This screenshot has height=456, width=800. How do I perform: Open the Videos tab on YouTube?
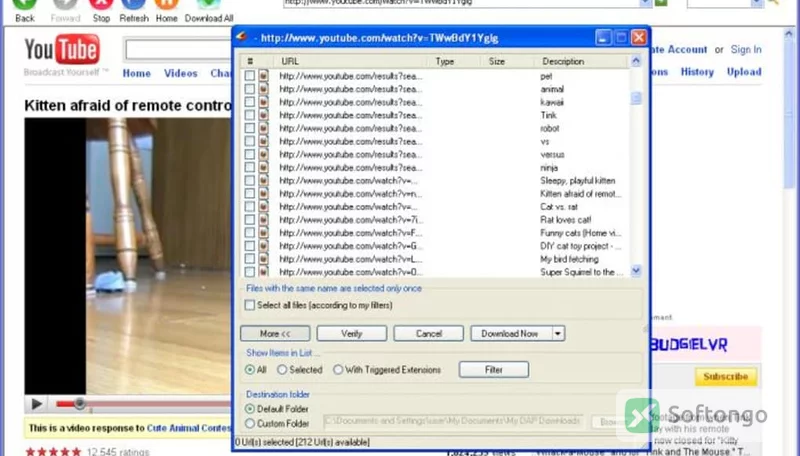[181, 73]
